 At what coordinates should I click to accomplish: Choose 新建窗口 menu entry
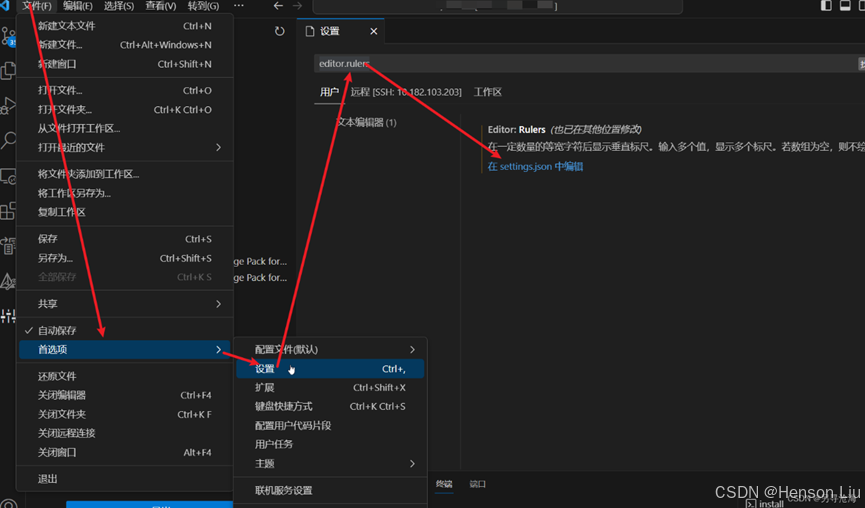pos(125,64)
